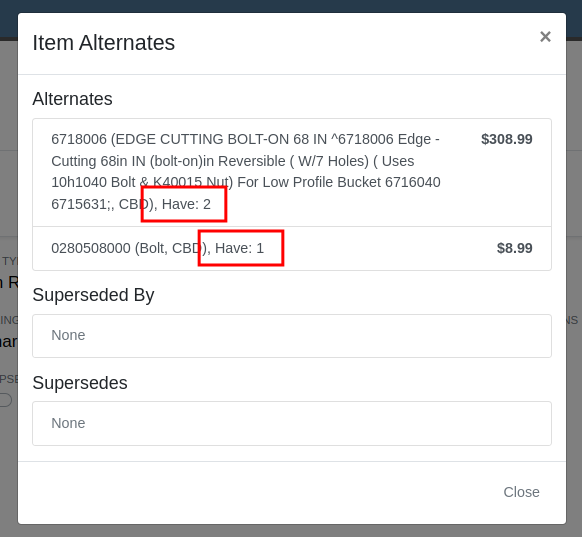The image size is (582, 537).
Task: Click the Supersedes section heading
Action: [80, 383]
